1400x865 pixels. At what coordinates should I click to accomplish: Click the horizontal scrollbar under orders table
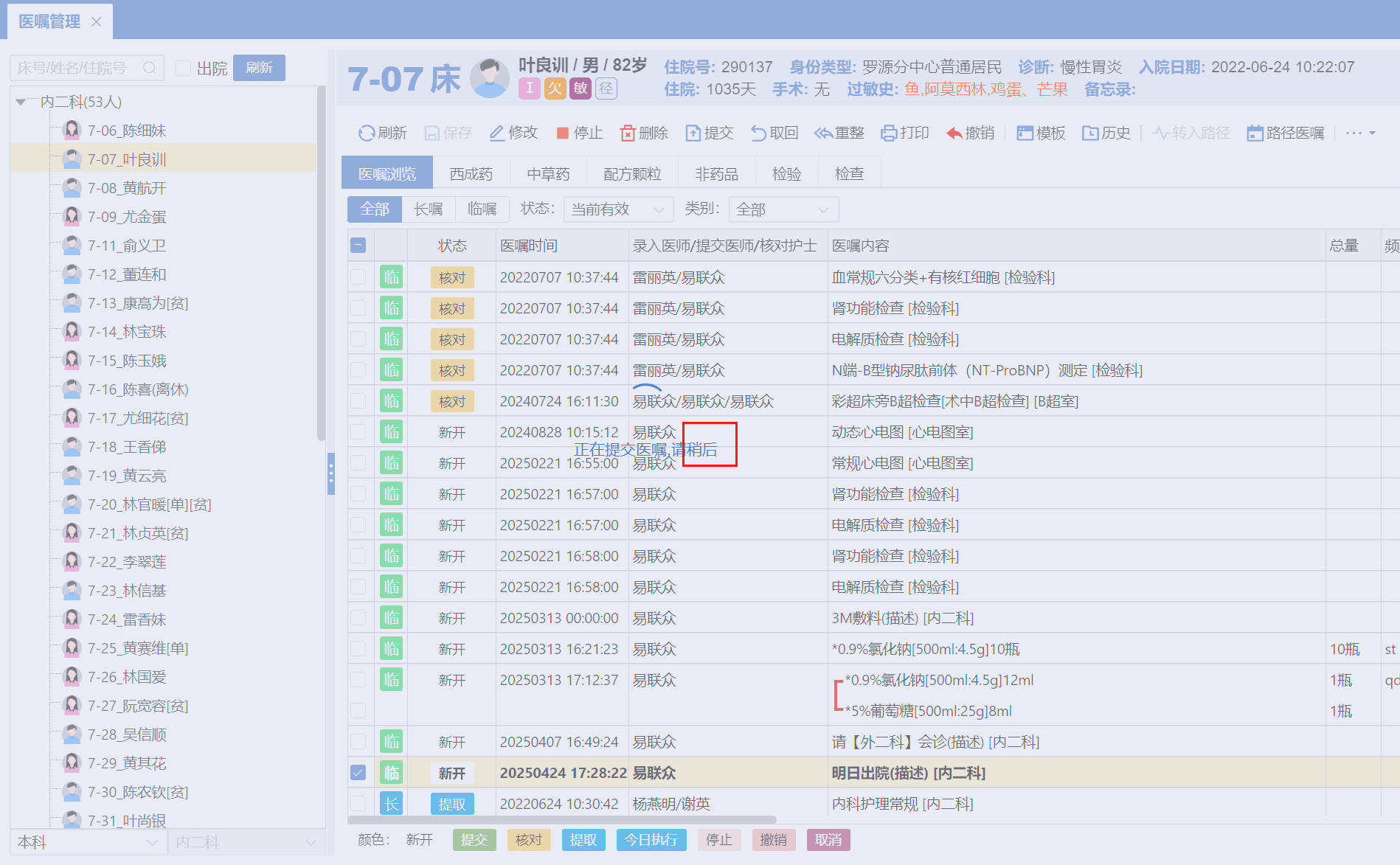pyautogui.click(x=563, y=819)
